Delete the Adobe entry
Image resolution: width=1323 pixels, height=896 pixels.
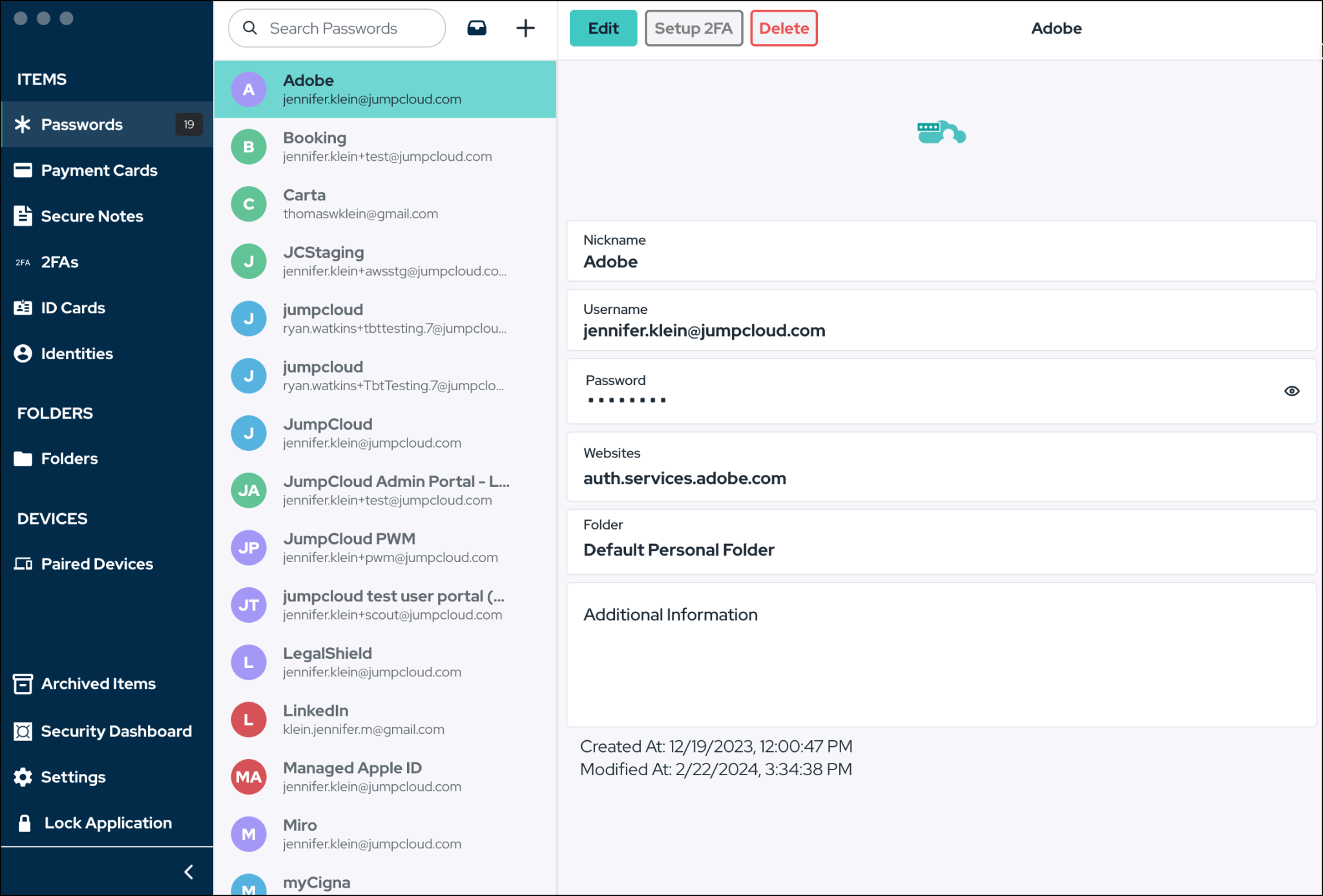click(x=784, y=28)
